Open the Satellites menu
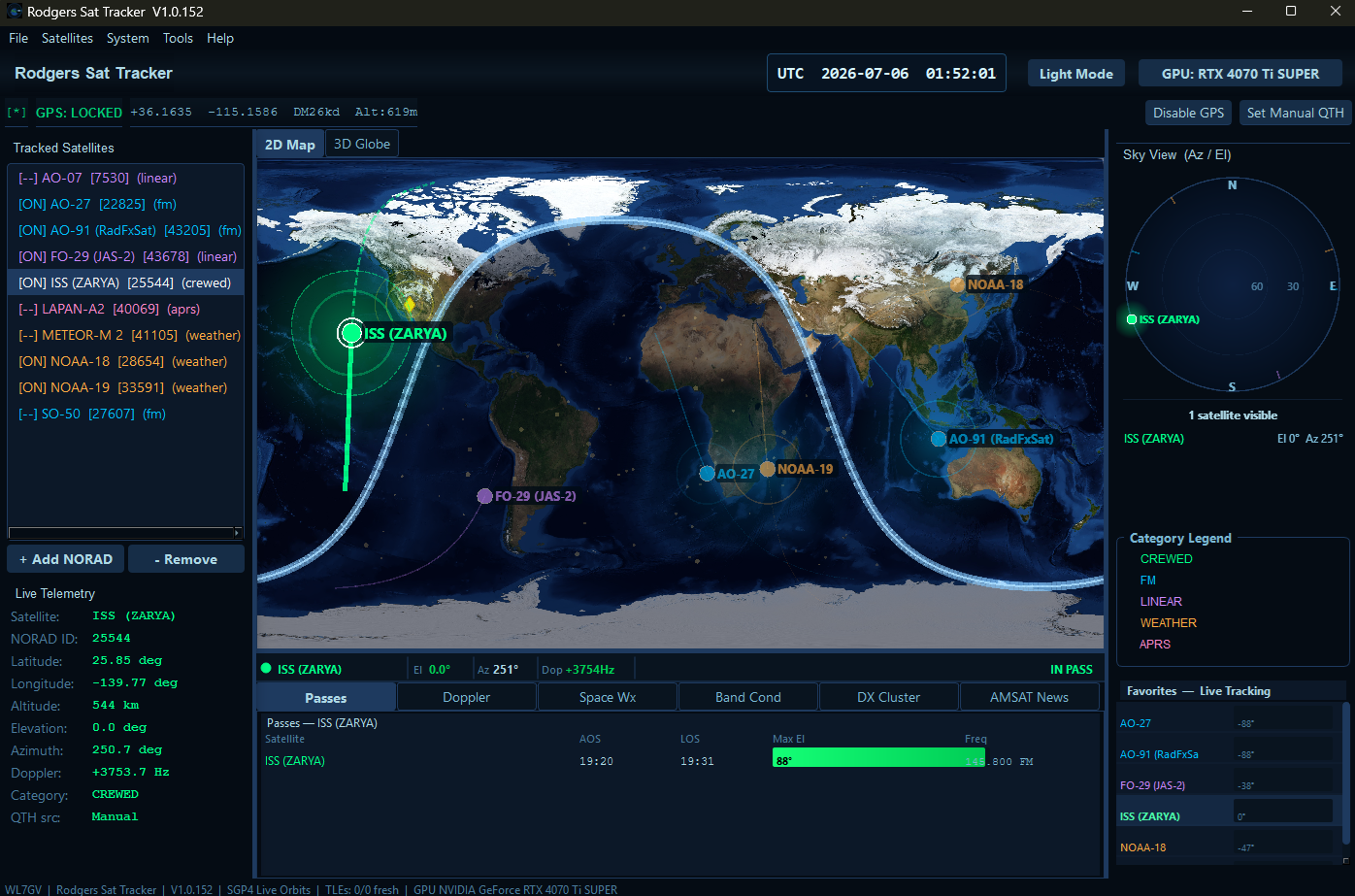 (67, 38)
